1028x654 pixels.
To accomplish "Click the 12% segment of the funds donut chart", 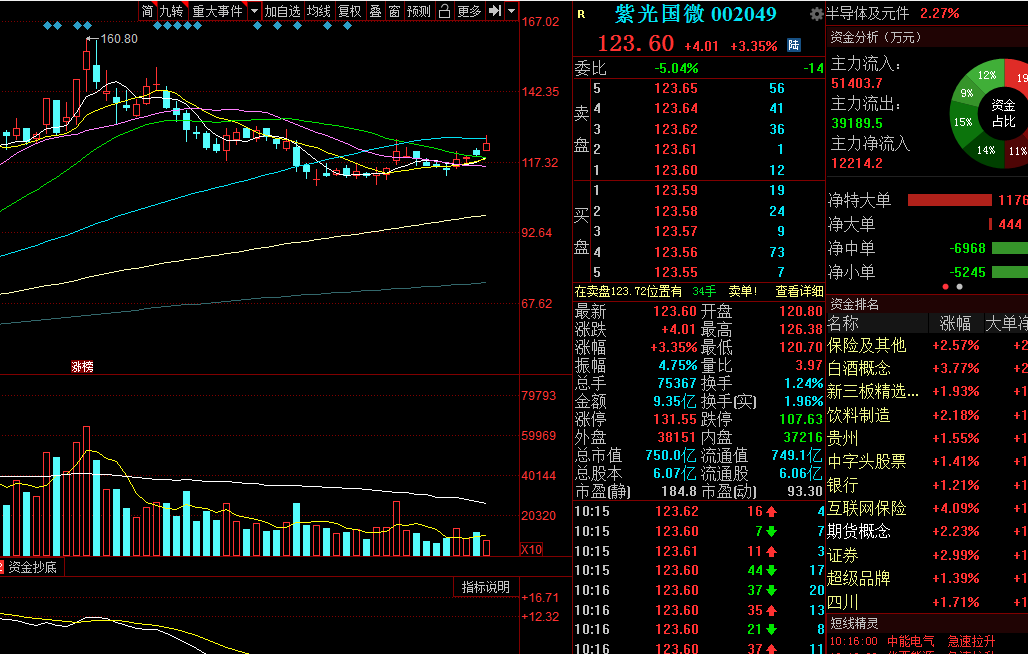I will 987,75.
